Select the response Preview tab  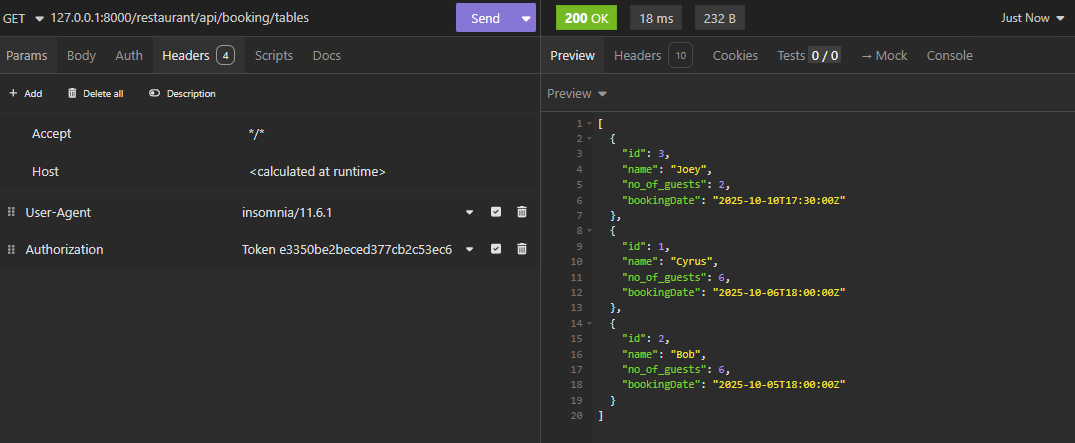point(572,56)
